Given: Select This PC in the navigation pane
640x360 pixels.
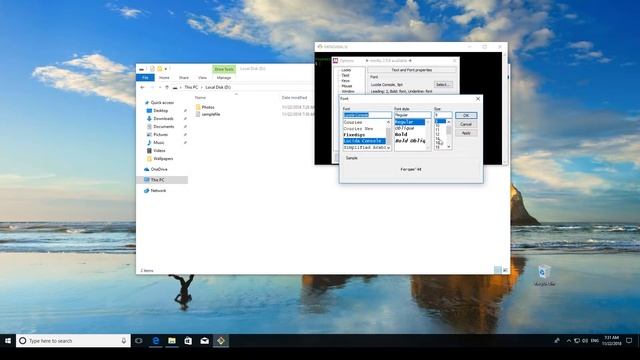Looking at the screenshot, I should (x=162, y=180).
